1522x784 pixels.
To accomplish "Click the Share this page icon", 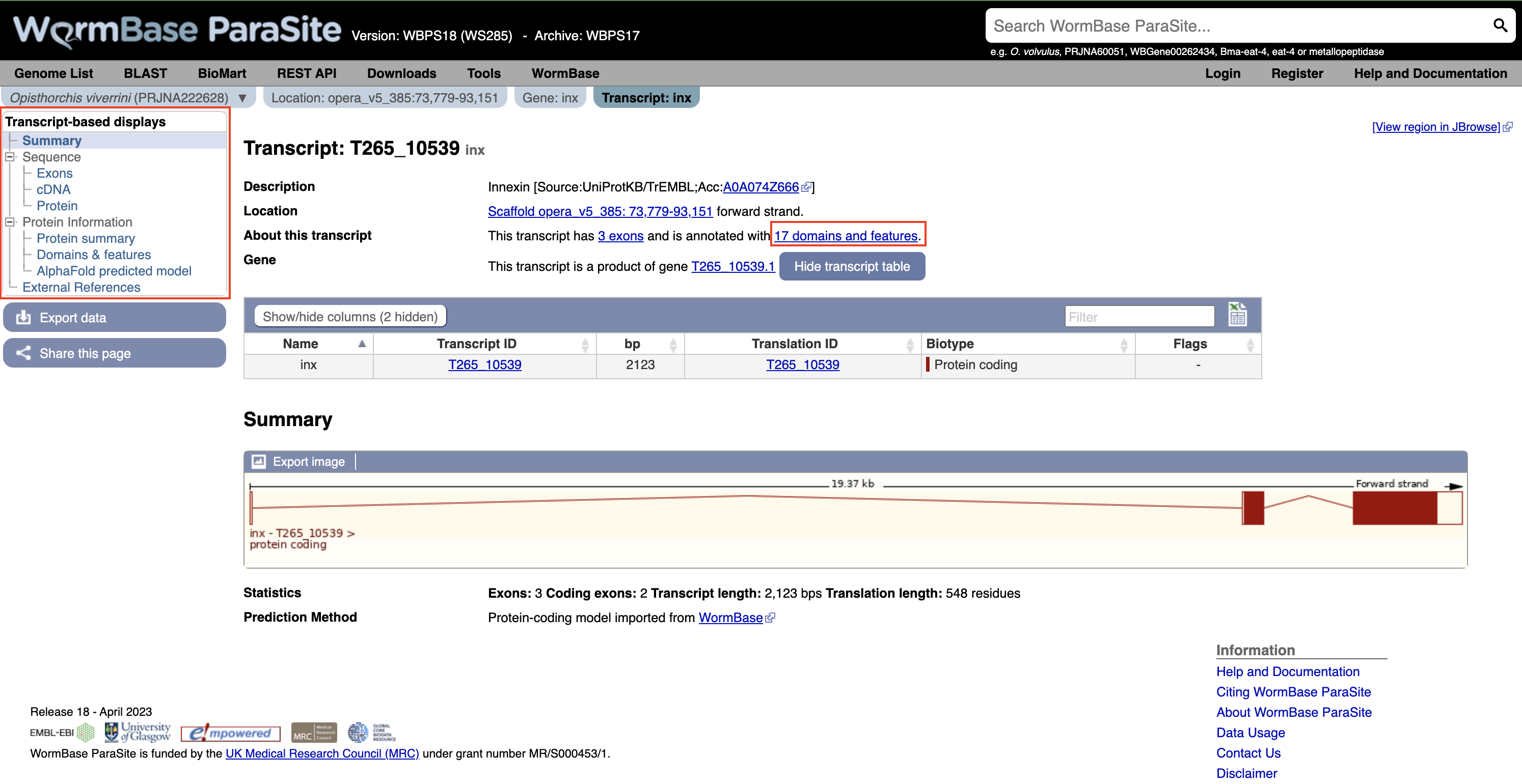I will tap(23, 353).
